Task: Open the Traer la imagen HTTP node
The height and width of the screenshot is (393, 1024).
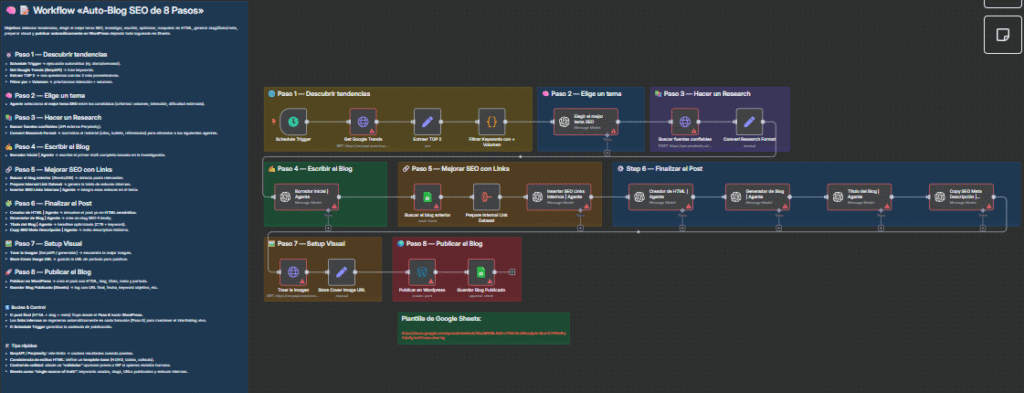Action: [293, 272]
